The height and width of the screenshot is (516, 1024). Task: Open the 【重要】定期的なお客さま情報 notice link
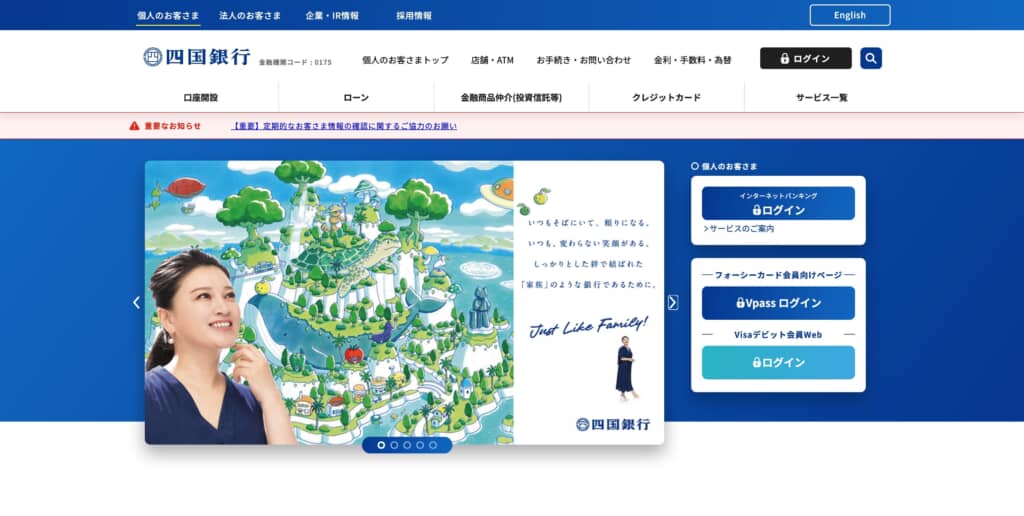344,126
